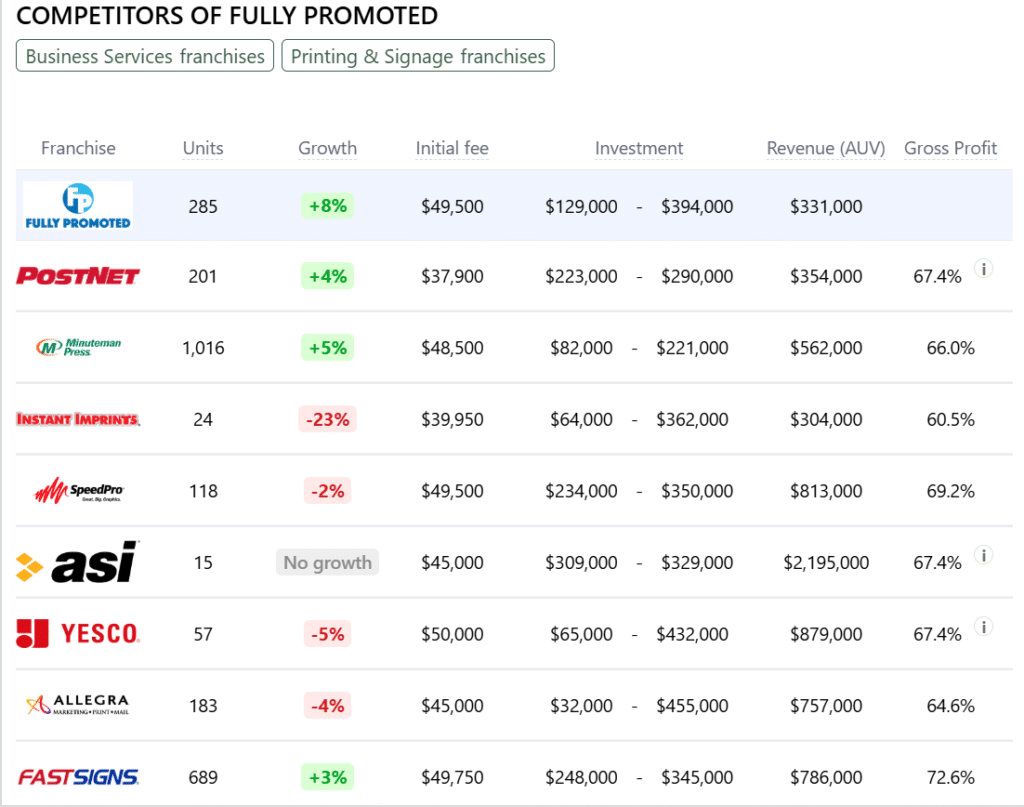The image size is (1024, 807).
Task: Select the 60.5% gross profit value
Action: (950, 420)
